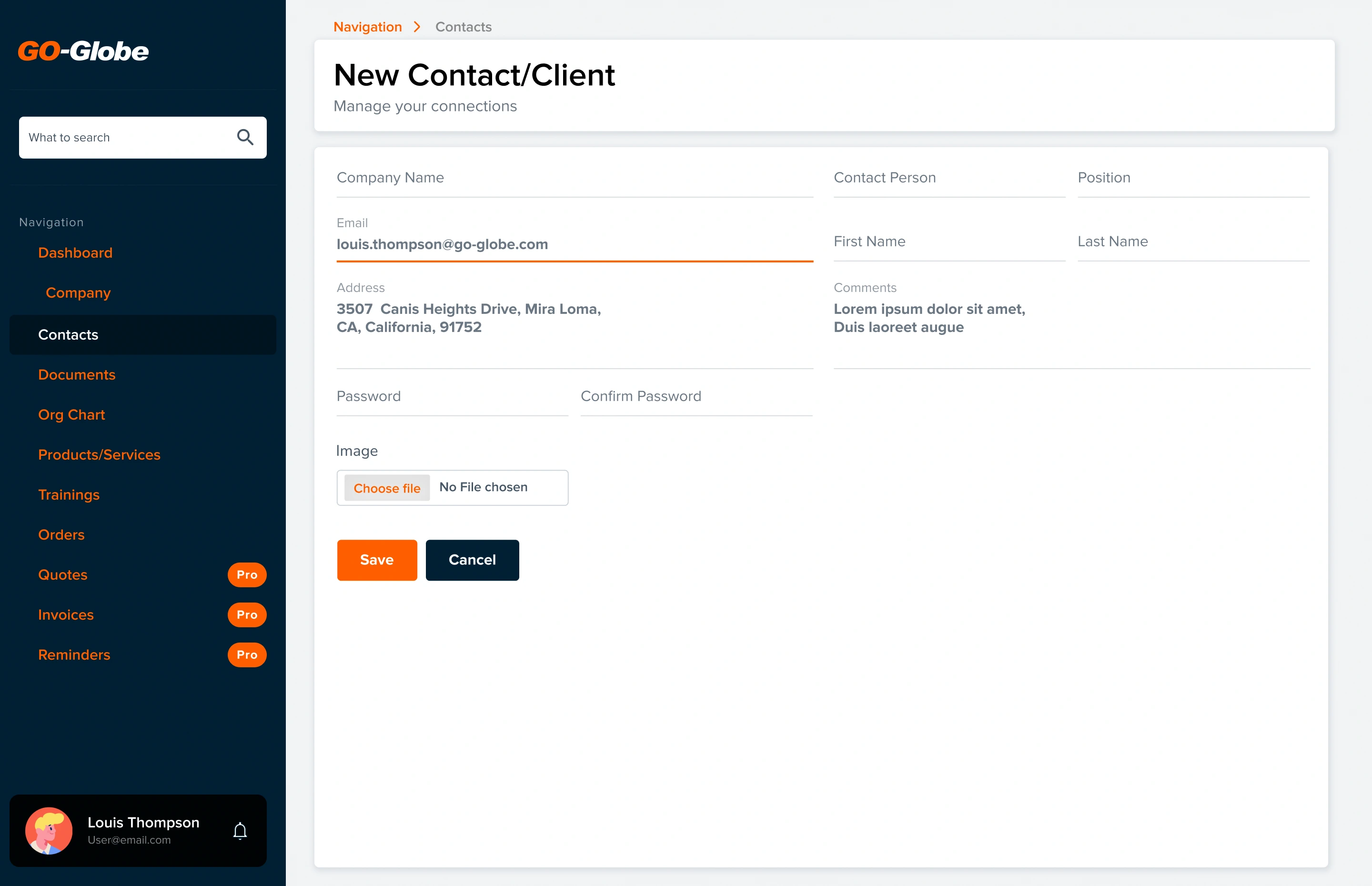
Task: Click the search magnifier icon
Action: coord(245,137)
